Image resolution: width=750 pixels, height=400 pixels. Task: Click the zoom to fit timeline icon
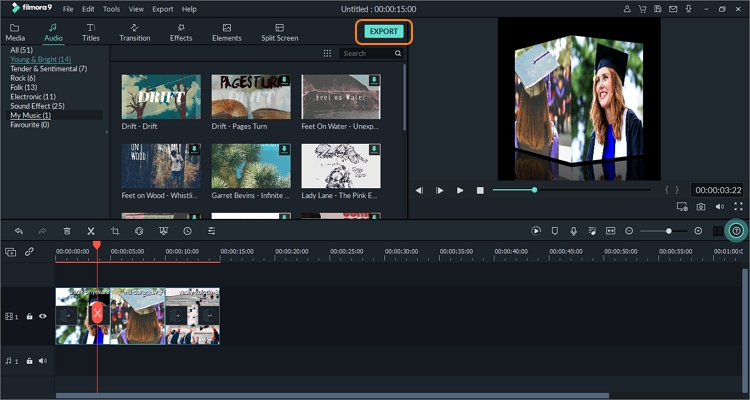coord(610,231)
